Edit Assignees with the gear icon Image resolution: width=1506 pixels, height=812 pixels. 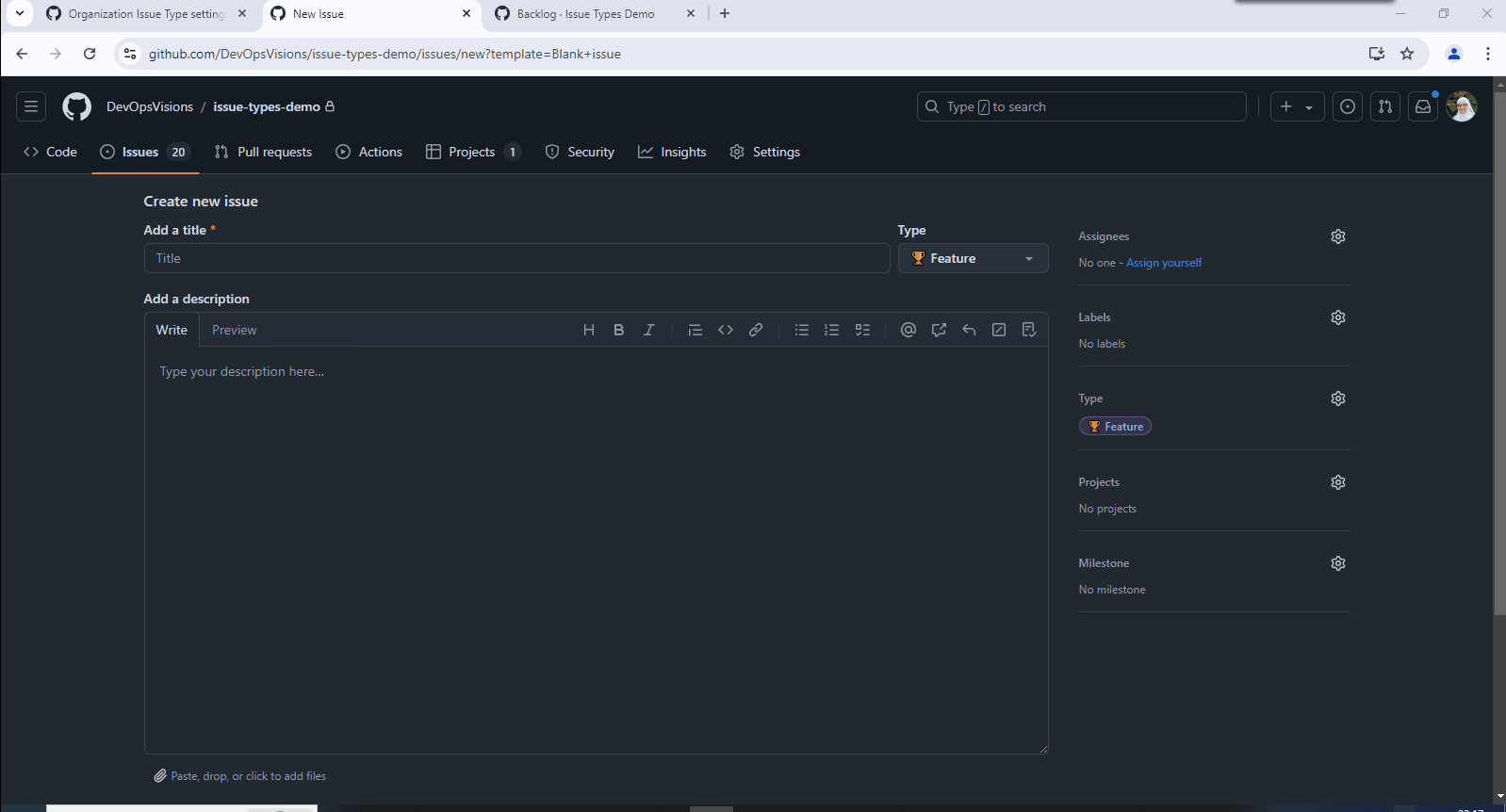click(x=1338, y=236)
